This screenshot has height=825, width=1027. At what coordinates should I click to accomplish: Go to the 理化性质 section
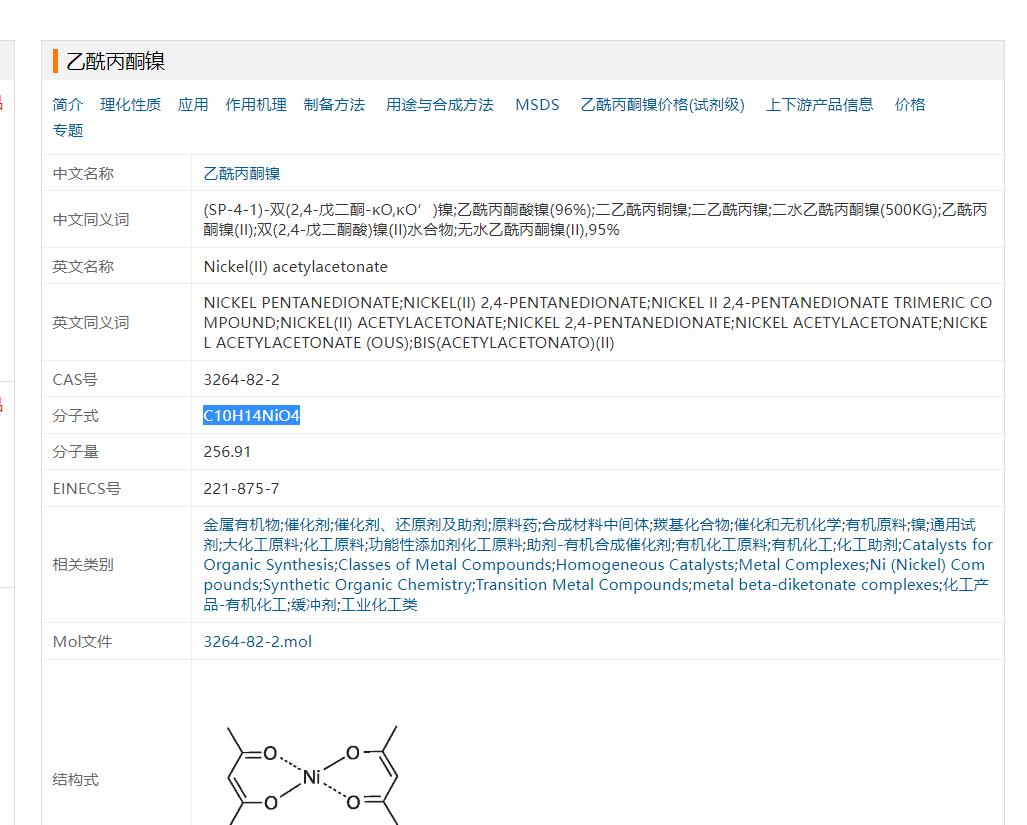[130, 104]
